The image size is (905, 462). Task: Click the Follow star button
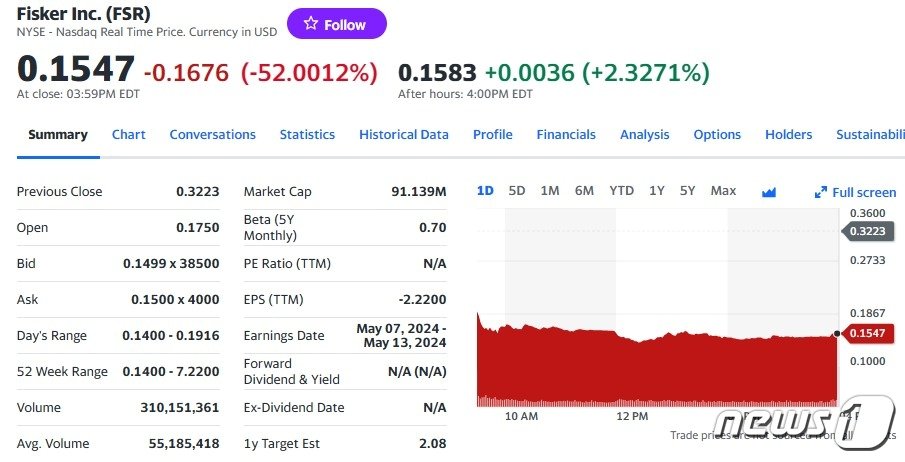[x=336, y=24]
